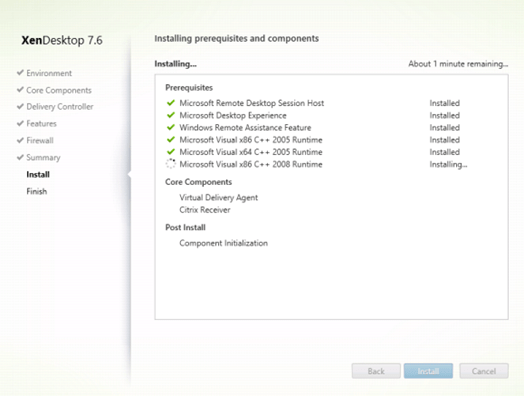Image resolution: width=524 pixels, height=396 pixels.
Task: Click spinner beside x86 C++ 2008 Runtime
Action: (x=171, y=164)
